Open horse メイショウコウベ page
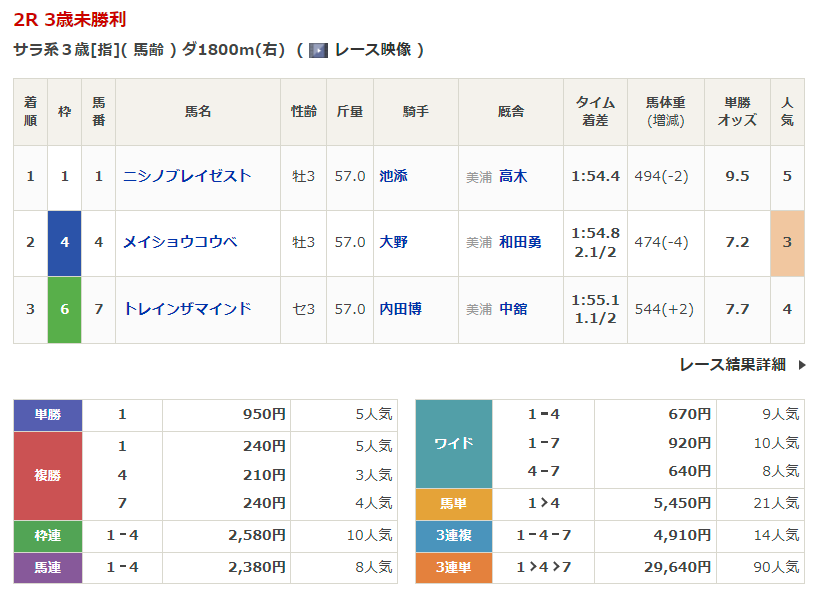Viewport: 821px width, 593px height. point(180,242)
